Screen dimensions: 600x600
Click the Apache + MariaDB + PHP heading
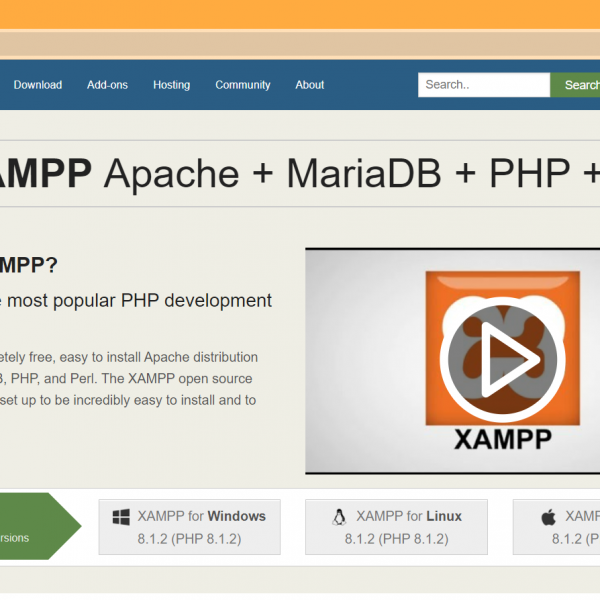click(x=300, y=173)
